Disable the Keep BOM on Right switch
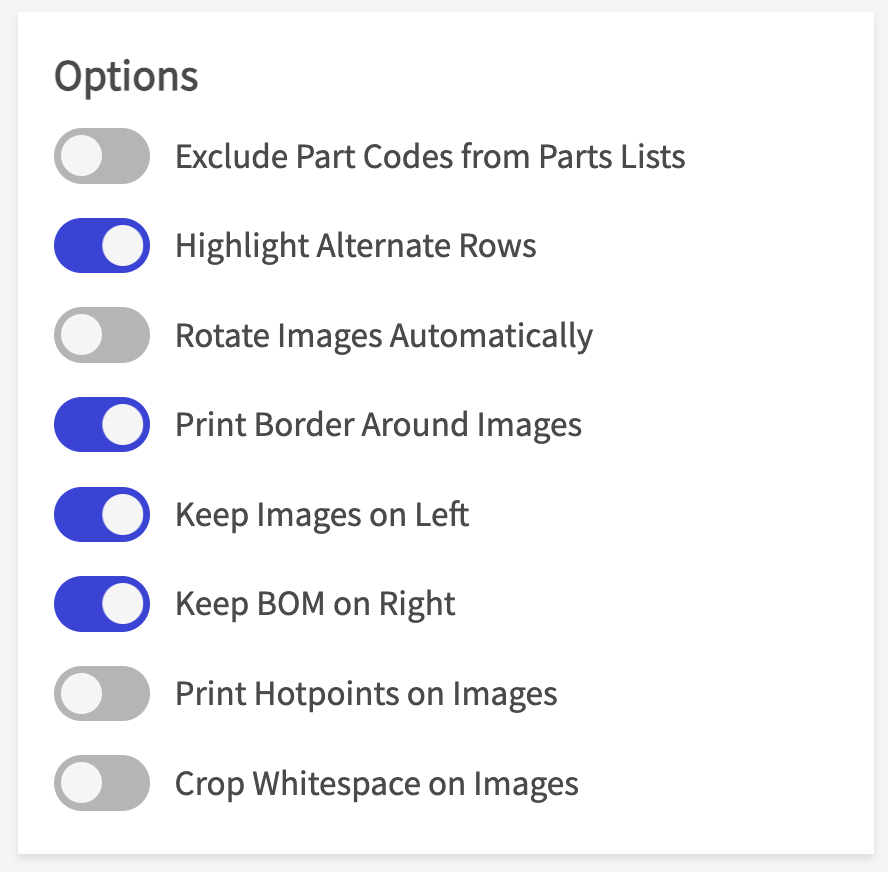 102,604
